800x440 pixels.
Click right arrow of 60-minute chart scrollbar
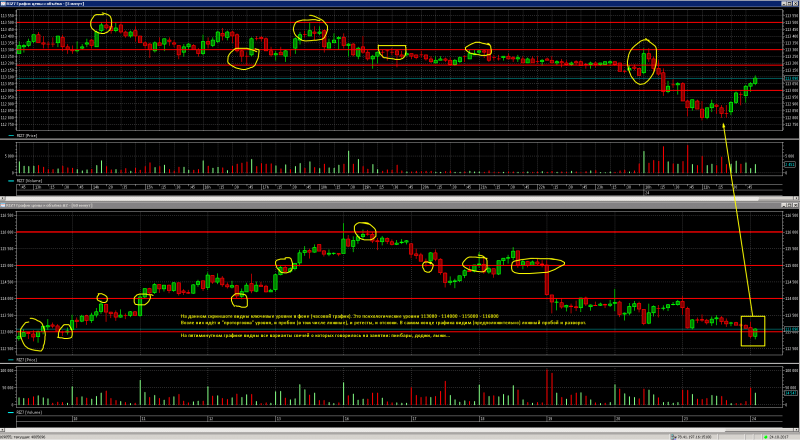[x=797, y=430]
